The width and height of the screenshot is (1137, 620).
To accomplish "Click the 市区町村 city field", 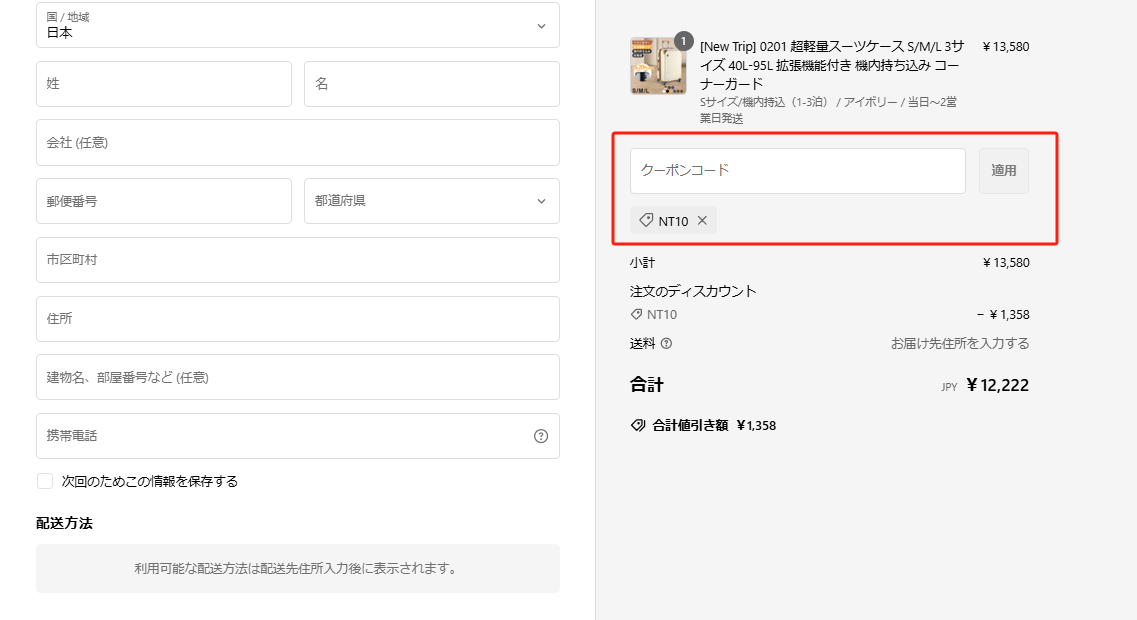I will (x=297, y=260).
